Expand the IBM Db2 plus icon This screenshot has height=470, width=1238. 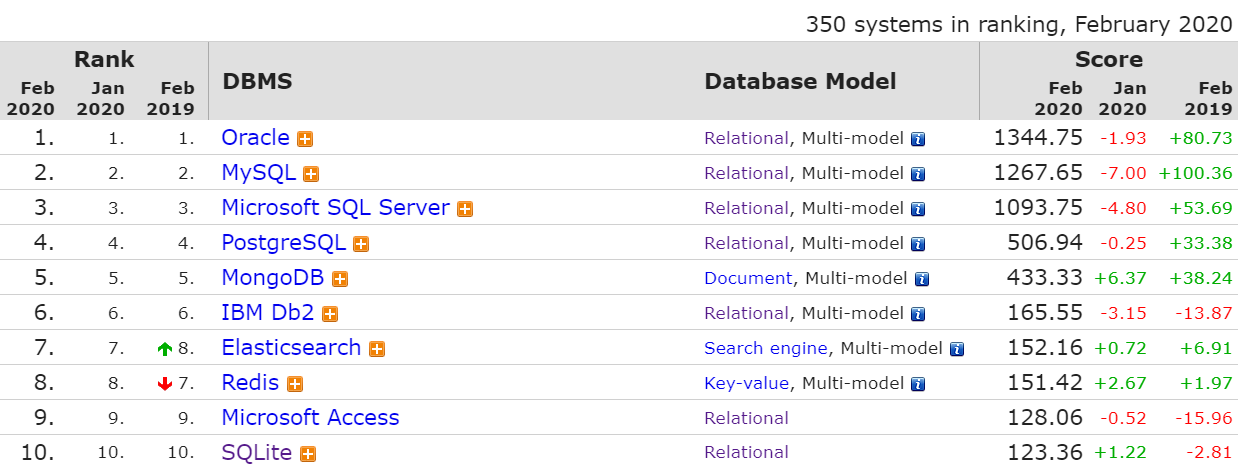point(330,314)
